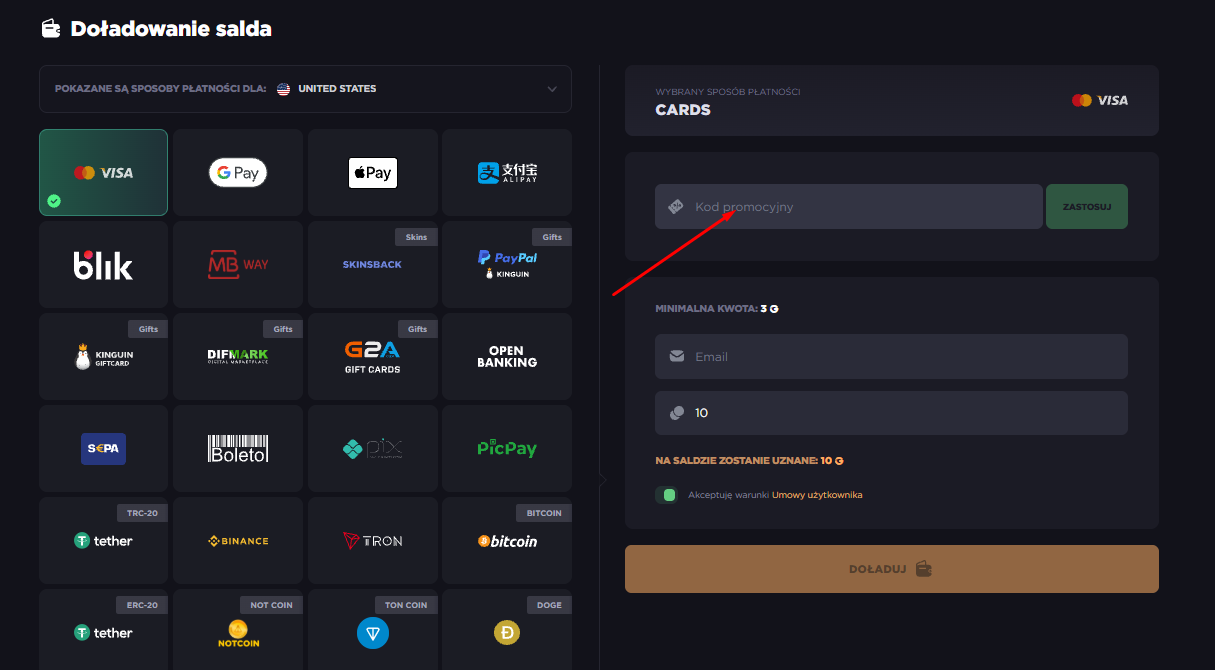Viewport: 1215px width, 670px height.
Task: Focus the Kod promocyjny input field
Action: (x=849, y=206)
